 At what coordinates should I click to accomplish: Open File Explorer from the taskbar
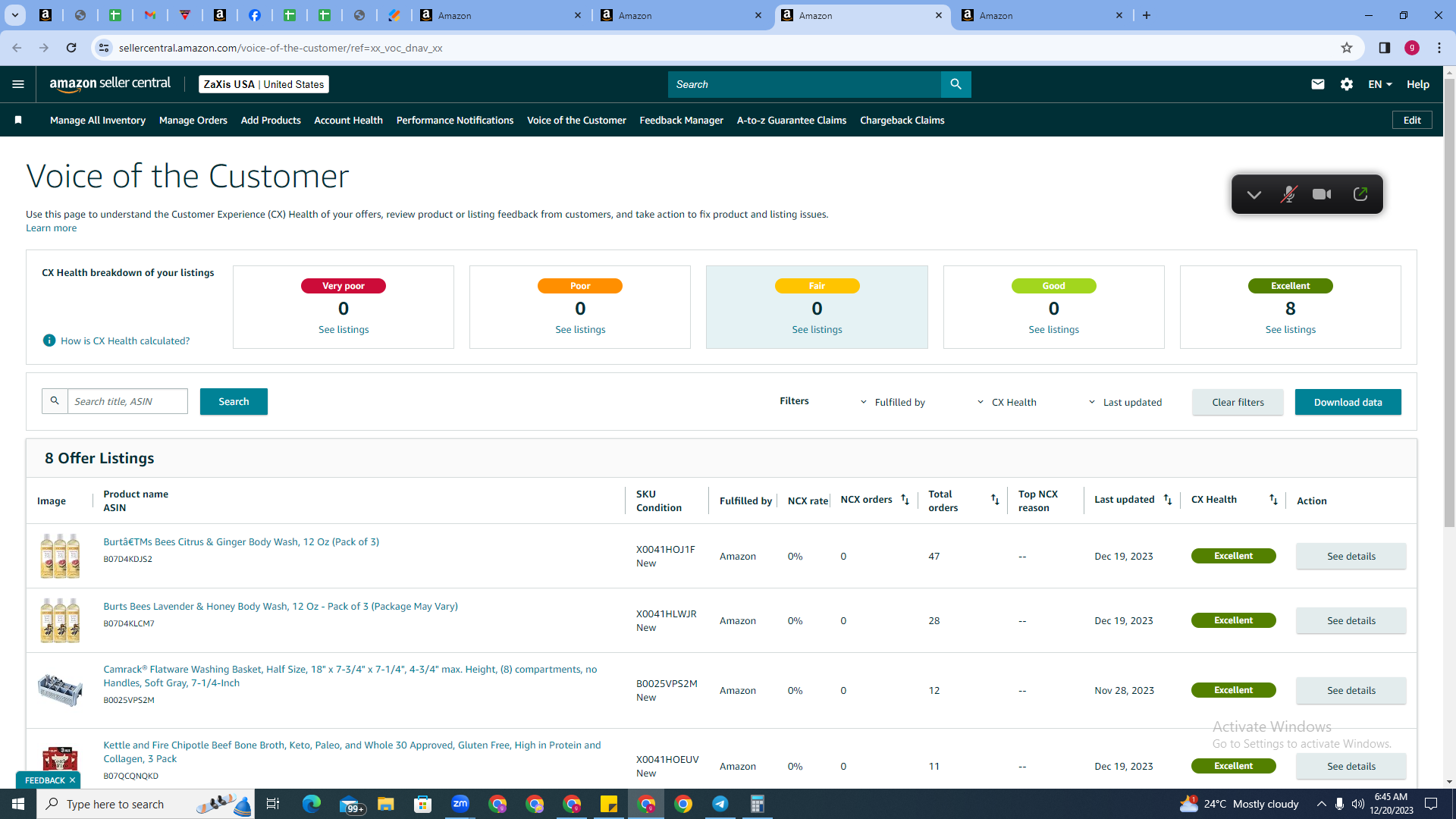pos(386,804)
